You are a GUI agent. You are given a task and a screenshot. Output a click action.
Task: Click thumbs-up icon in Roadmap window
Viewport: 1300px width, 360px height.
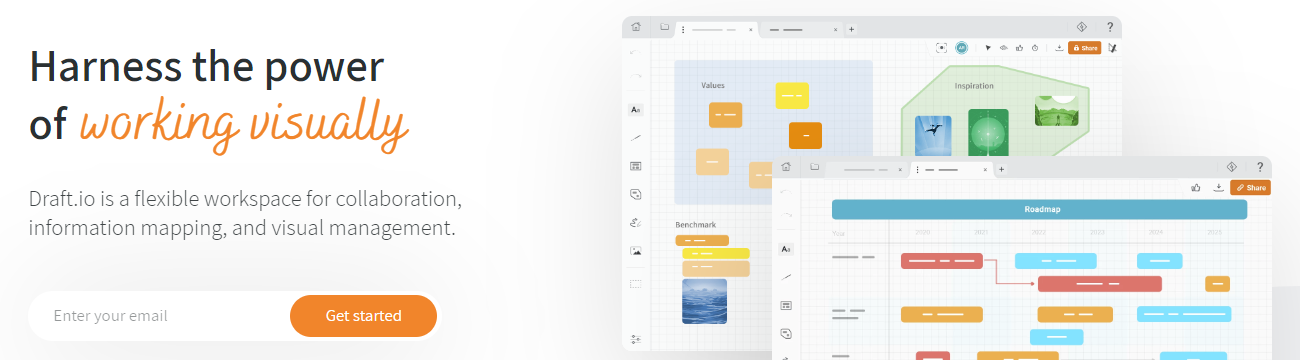pos(1196,187)
